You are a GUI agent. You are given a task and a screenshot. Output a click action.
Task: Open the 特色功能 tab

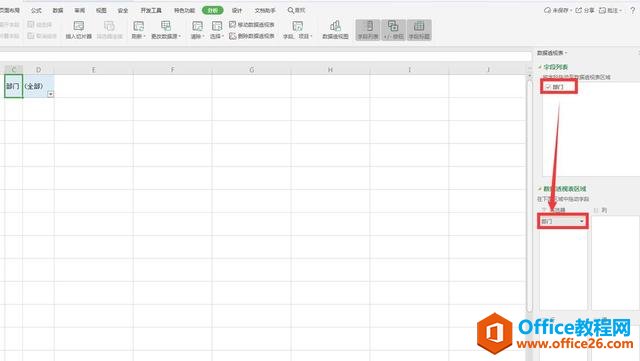pyautogui.click(x=184, y=10)
